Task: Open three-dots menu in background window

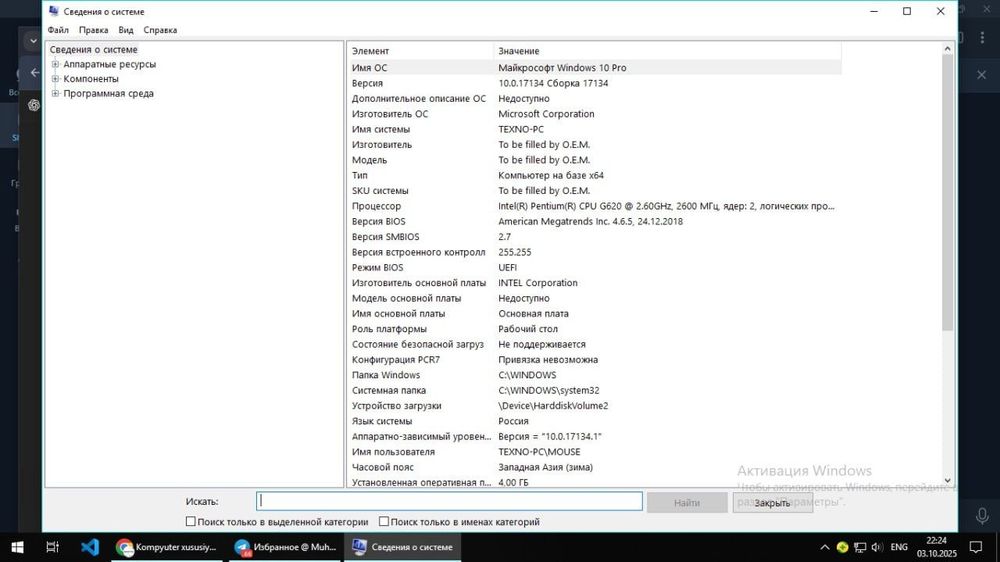Action: 982,38
